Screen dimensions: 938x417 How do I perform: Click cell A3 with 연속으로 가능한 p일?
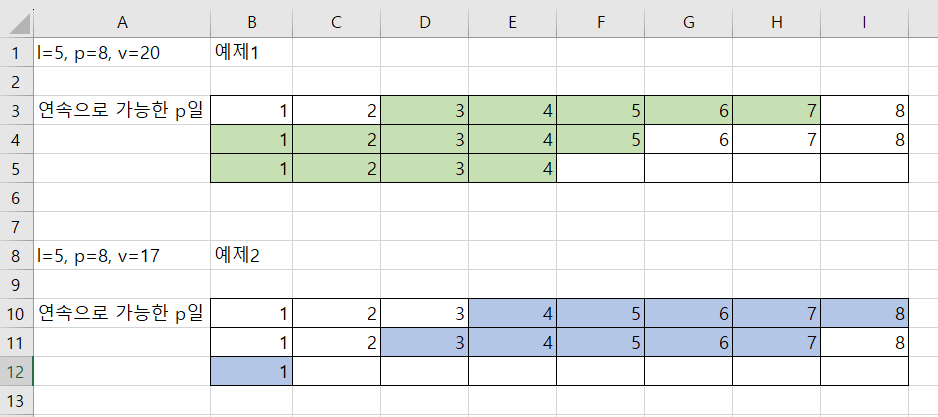[x=122, y=110]
